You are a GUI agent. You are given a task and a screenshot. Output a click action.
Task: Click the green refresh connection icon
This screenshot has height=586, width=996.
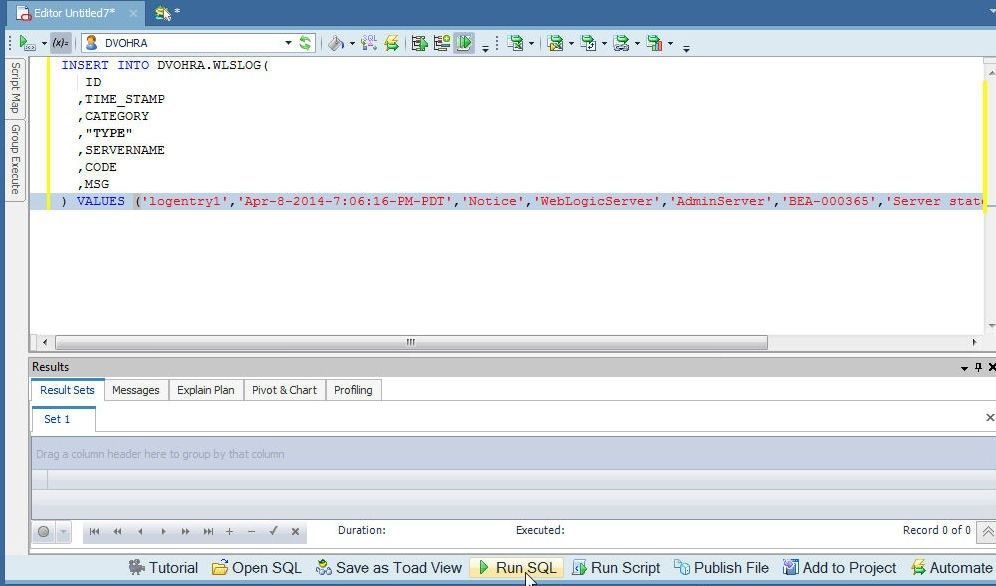pyautogui.click(x=306, y=43)
